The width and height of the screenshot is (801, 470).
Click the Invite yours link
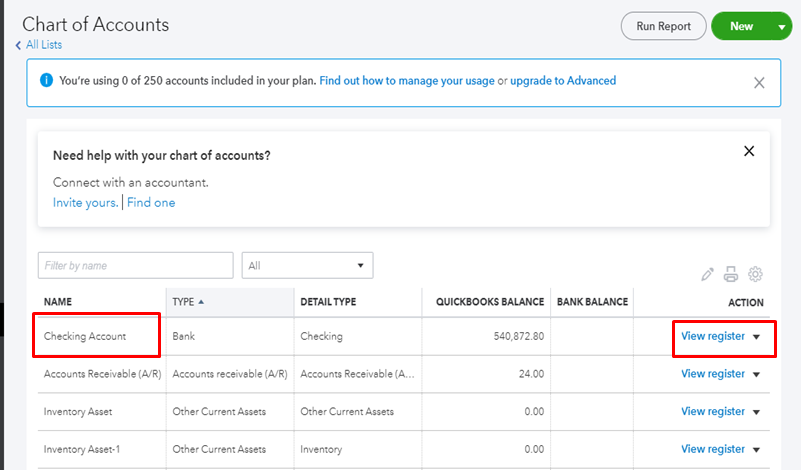click(85, 202)
